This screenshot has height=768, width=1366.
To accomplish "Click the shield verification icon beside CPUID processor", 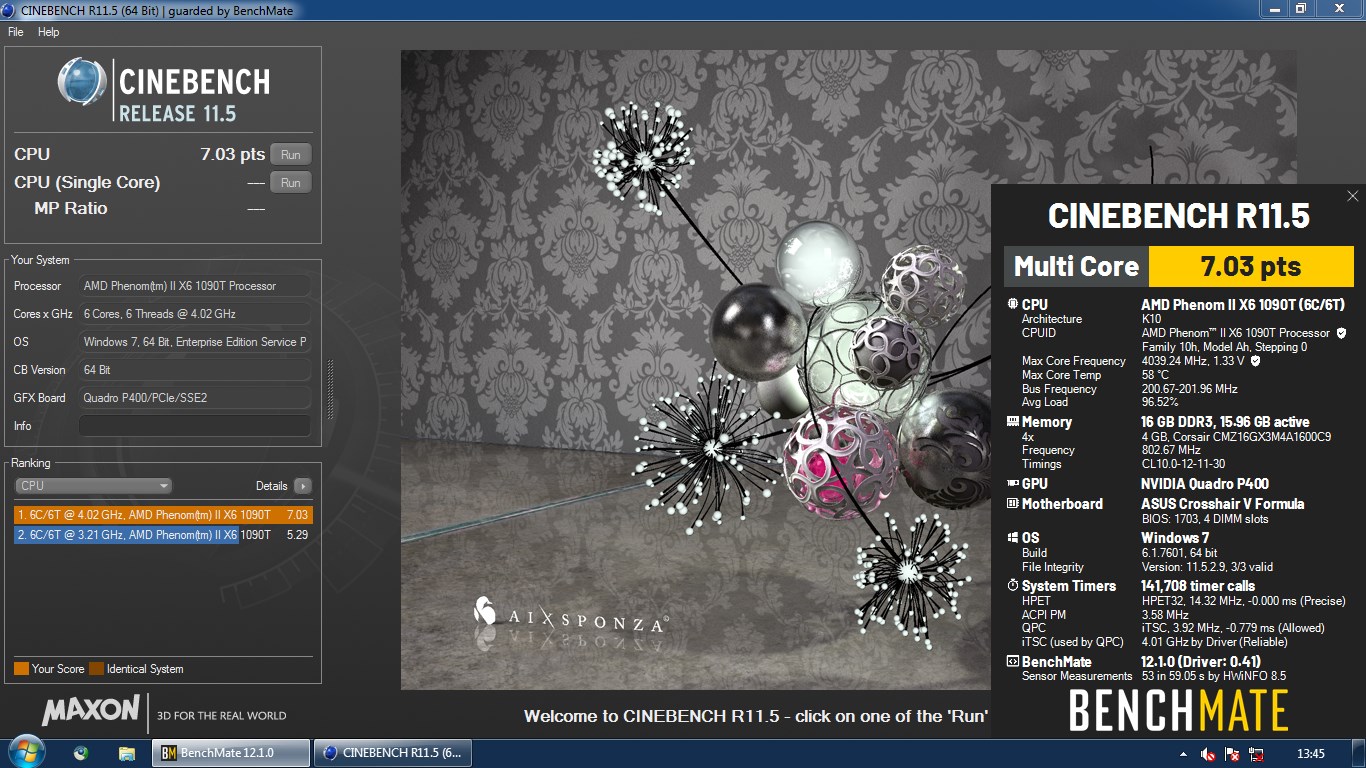I will point(1341,333).
